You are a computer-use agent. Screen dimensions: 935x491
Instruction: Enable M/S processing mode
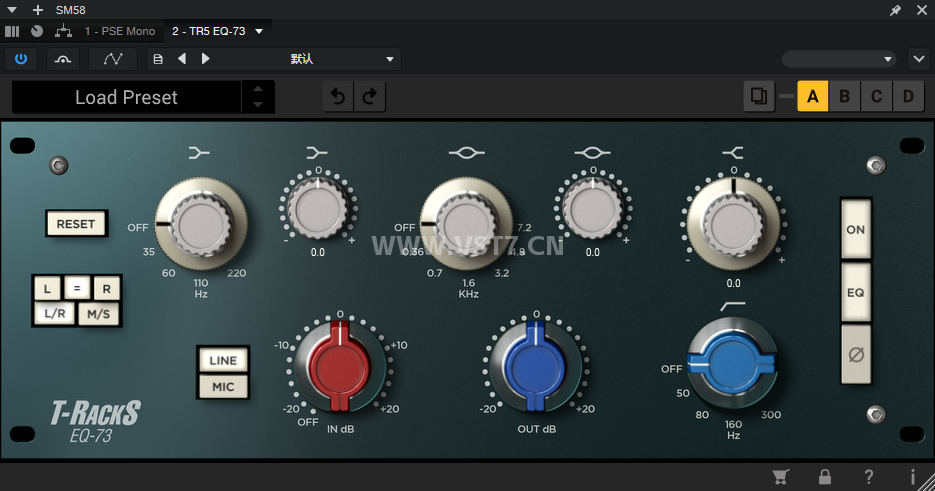[x=98, y=314]
